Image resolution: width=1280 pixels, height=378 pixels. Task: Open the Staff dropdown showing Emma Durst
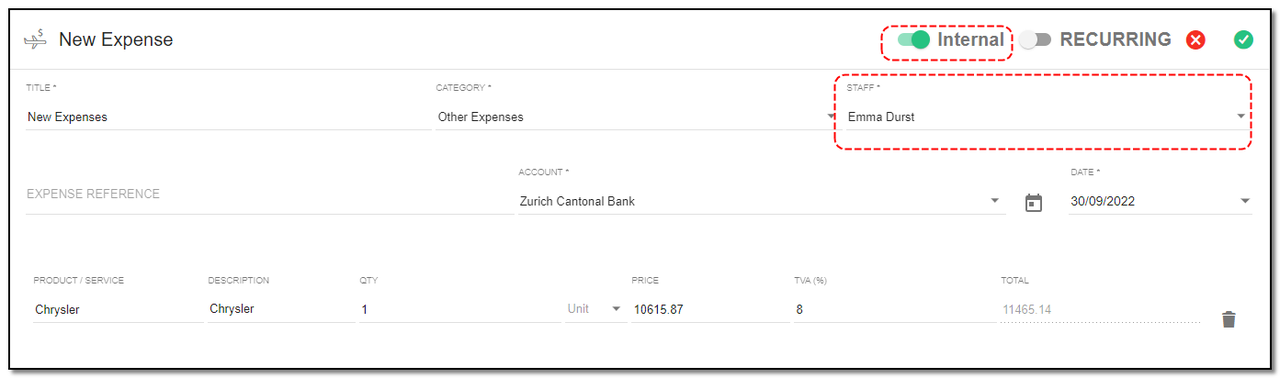point(1047,117)
